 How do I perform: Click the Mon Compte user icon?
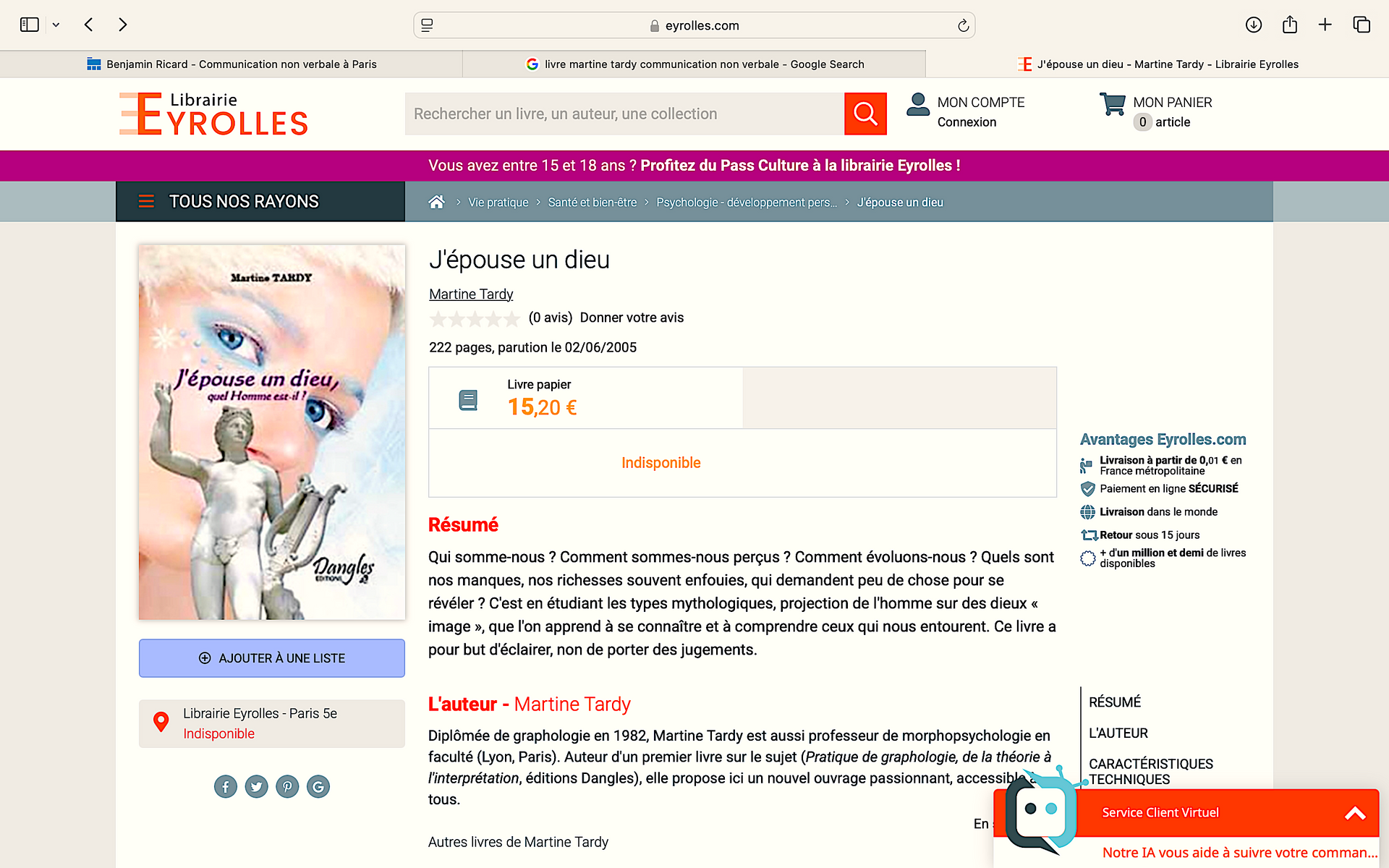pos(918,104)
